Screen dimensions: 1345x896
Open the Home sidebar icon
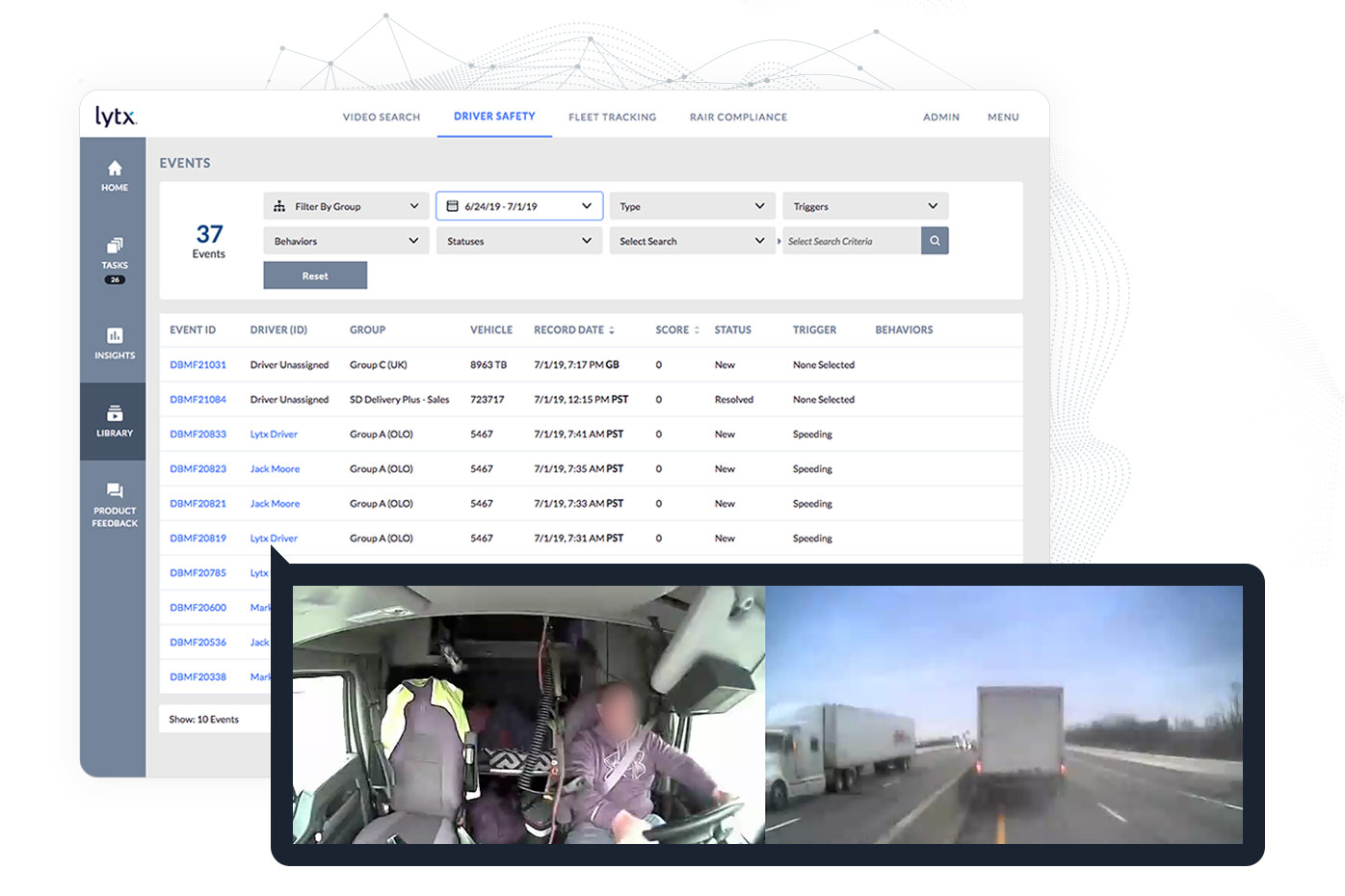point(114,168)
